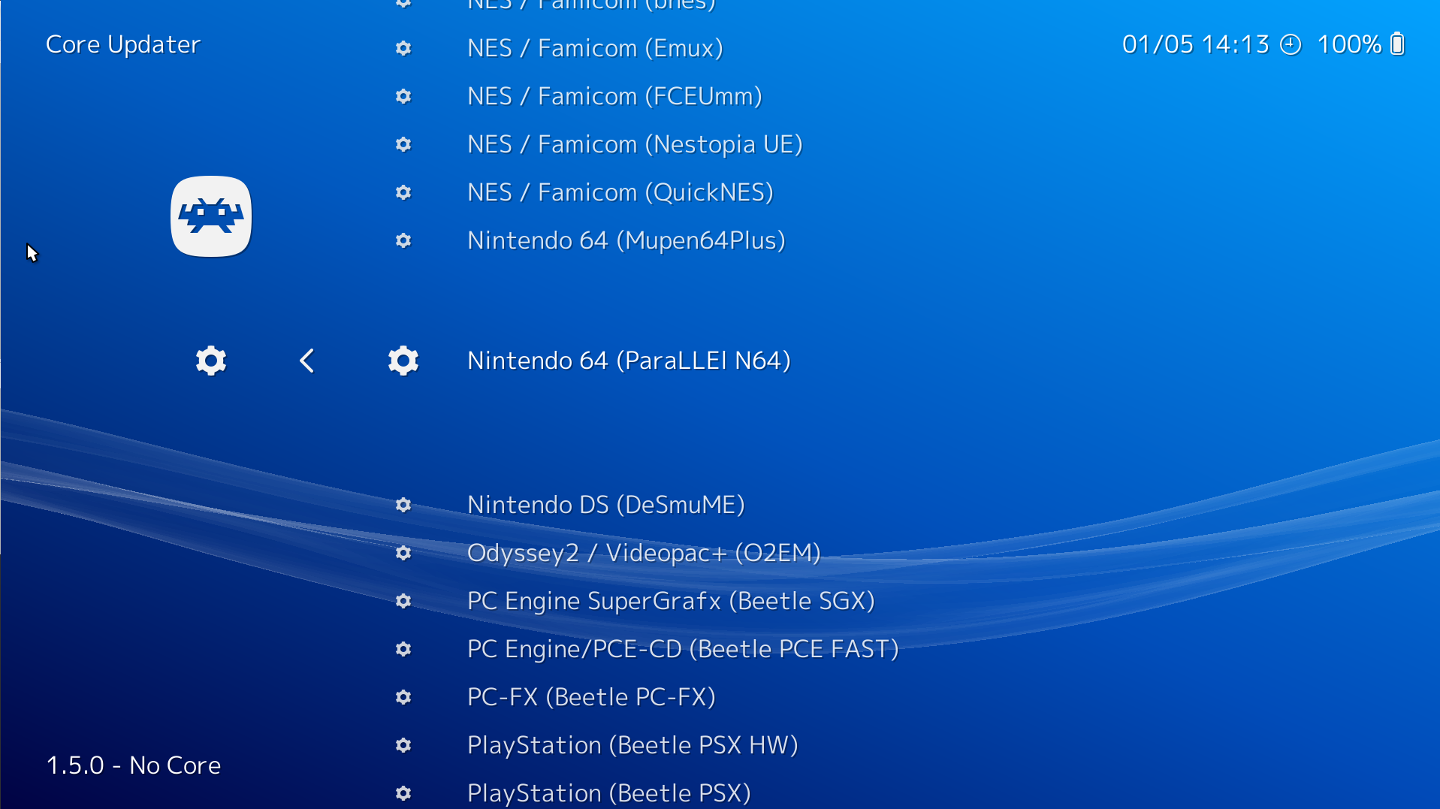Select PlayStation (Beetle PSX HW) core
The width and height of the screenshot is (1440, 809).
pos(632,745)
